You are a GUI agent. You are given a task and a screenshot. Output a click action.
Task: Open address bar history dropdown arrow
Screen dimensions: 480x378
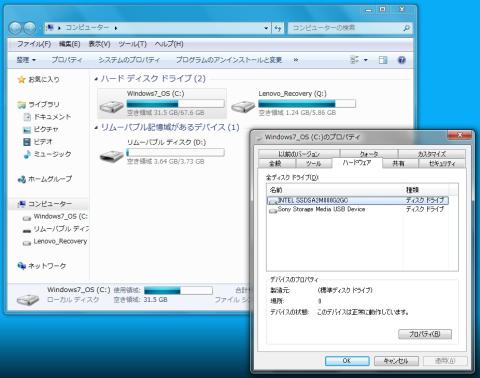click(x=266, y=28)
